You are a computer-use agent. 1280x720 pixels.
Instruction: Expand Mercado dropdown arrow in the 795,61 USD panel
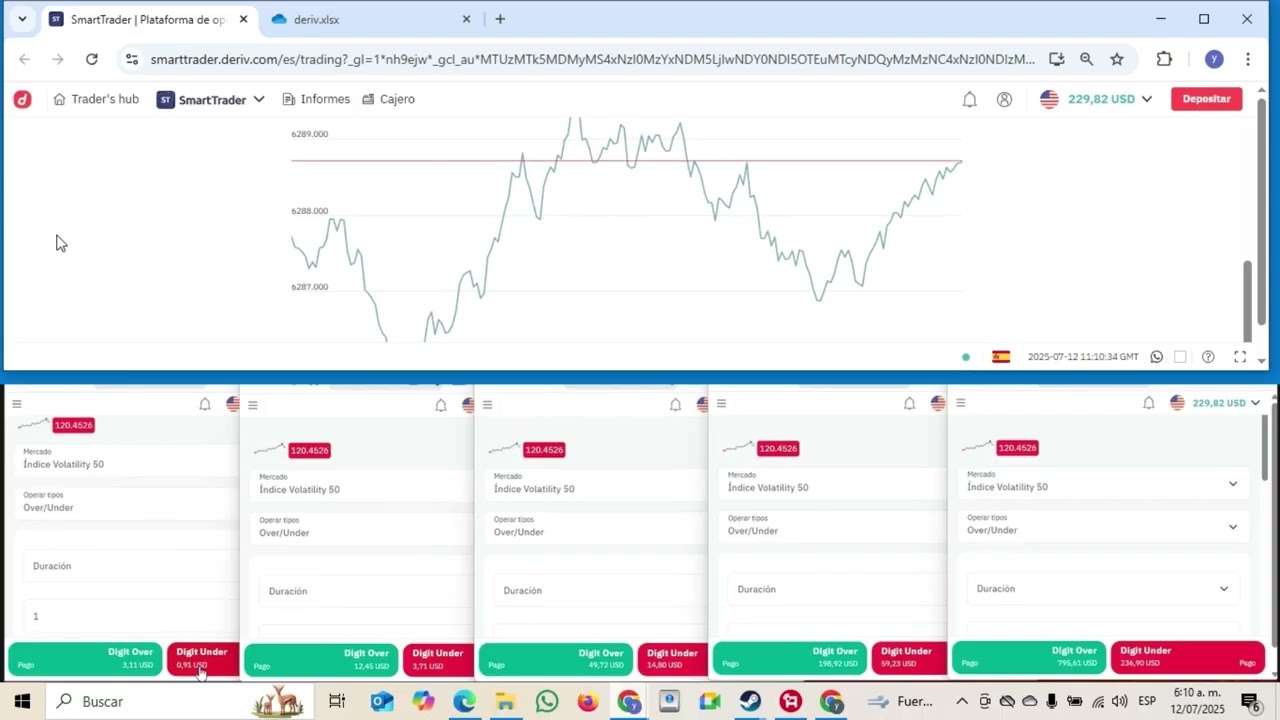tap(1233, 484)
